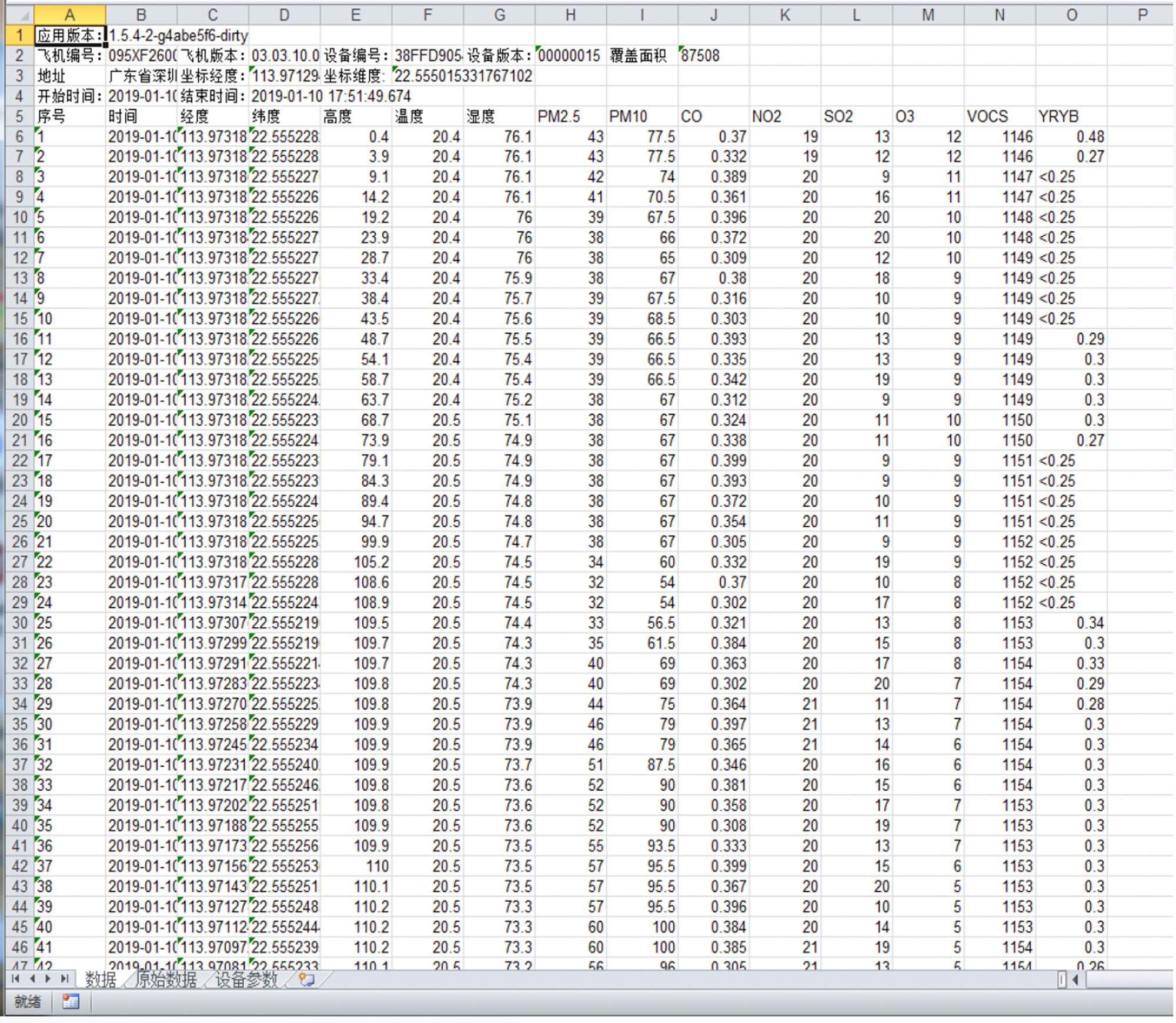
Task: Click the first sheet navigation arrow
Action: coord(16,979)
